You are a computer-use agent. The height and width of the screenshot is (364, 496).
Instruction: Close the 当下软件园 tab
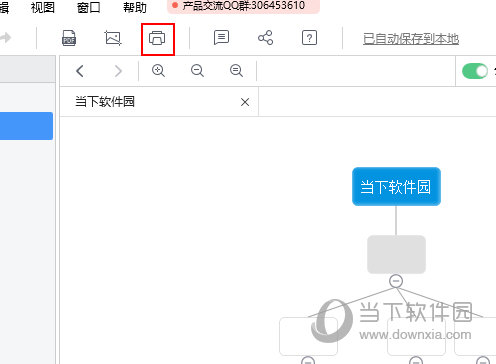(245, 102)
